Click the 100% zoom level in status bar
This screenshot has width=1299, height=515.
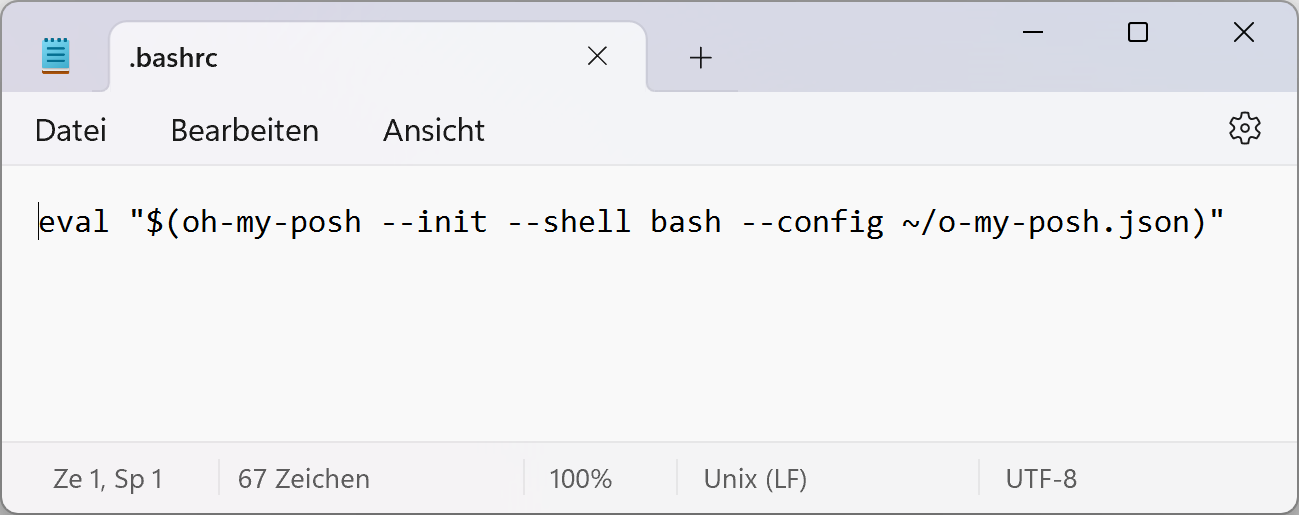(x=580, y=479)
